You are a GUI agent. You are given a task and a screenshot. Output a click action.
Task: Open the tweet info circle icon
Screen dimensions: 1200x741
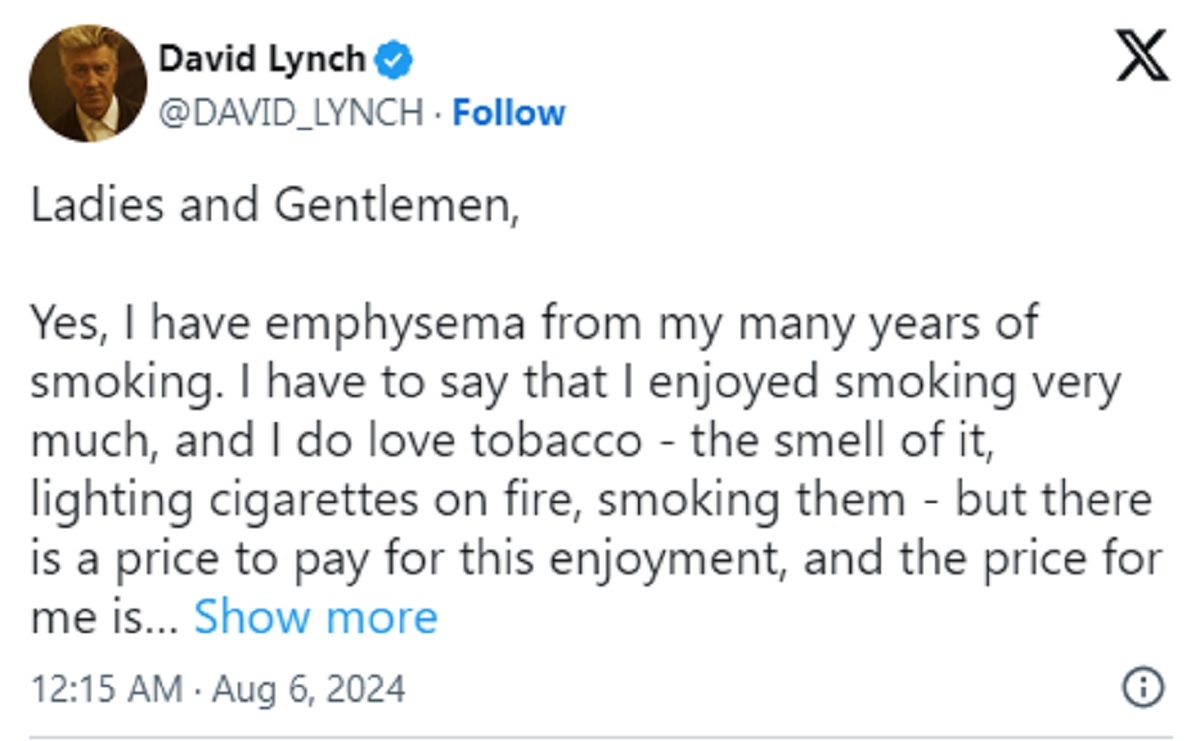click(1143, 688)
